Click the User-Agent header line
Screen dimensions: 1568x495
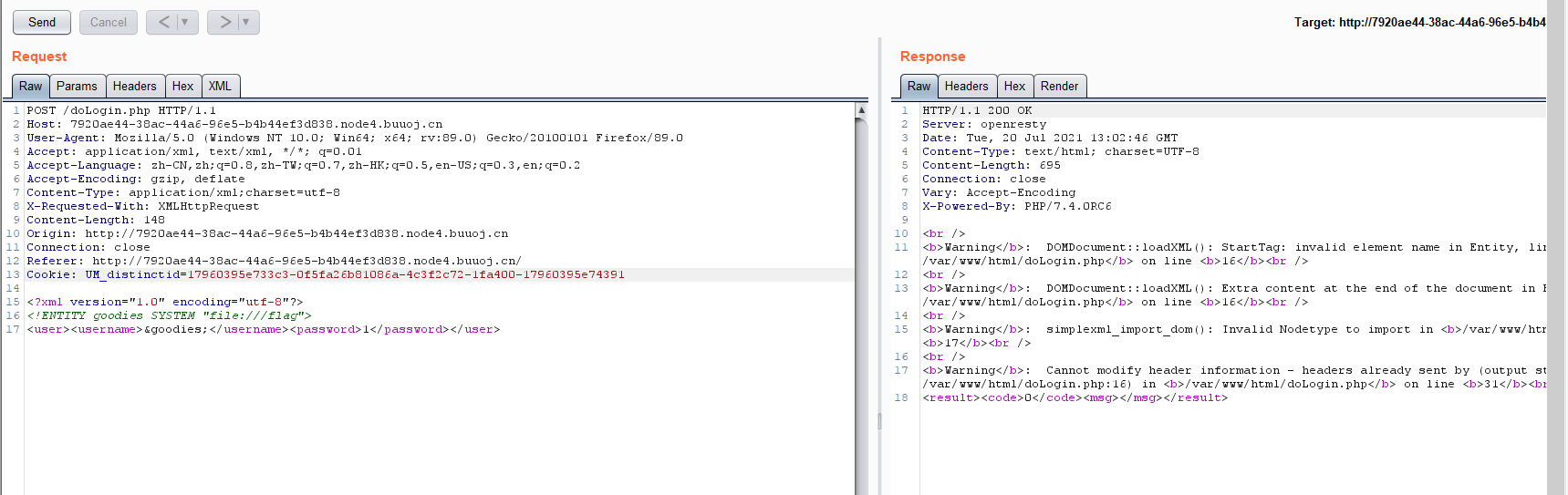(x=355, y=138)
